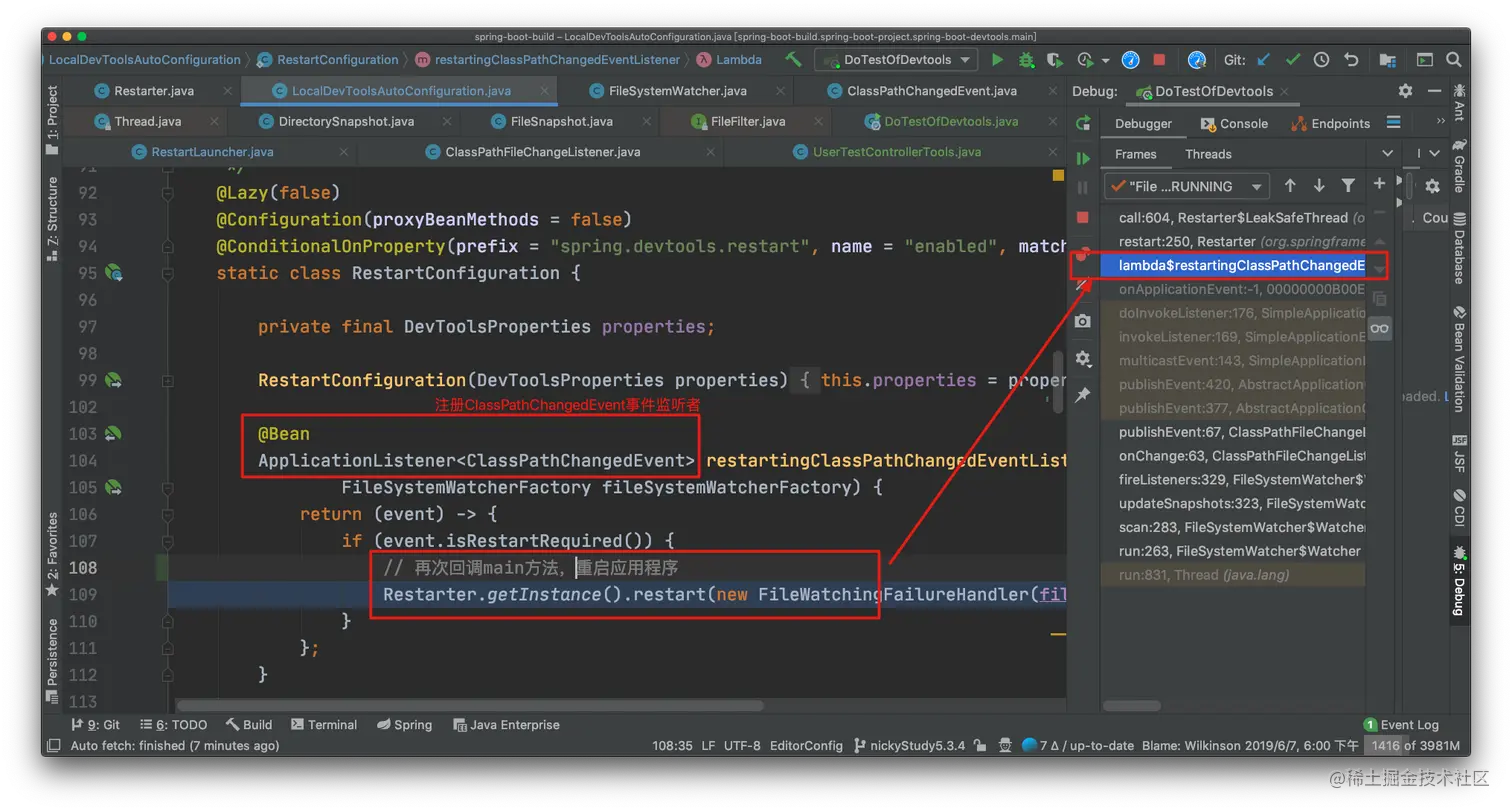This screenshot has height=811, width=1512.
Task: Click previous frame up arrow
Action: (x=1290, y=186)
